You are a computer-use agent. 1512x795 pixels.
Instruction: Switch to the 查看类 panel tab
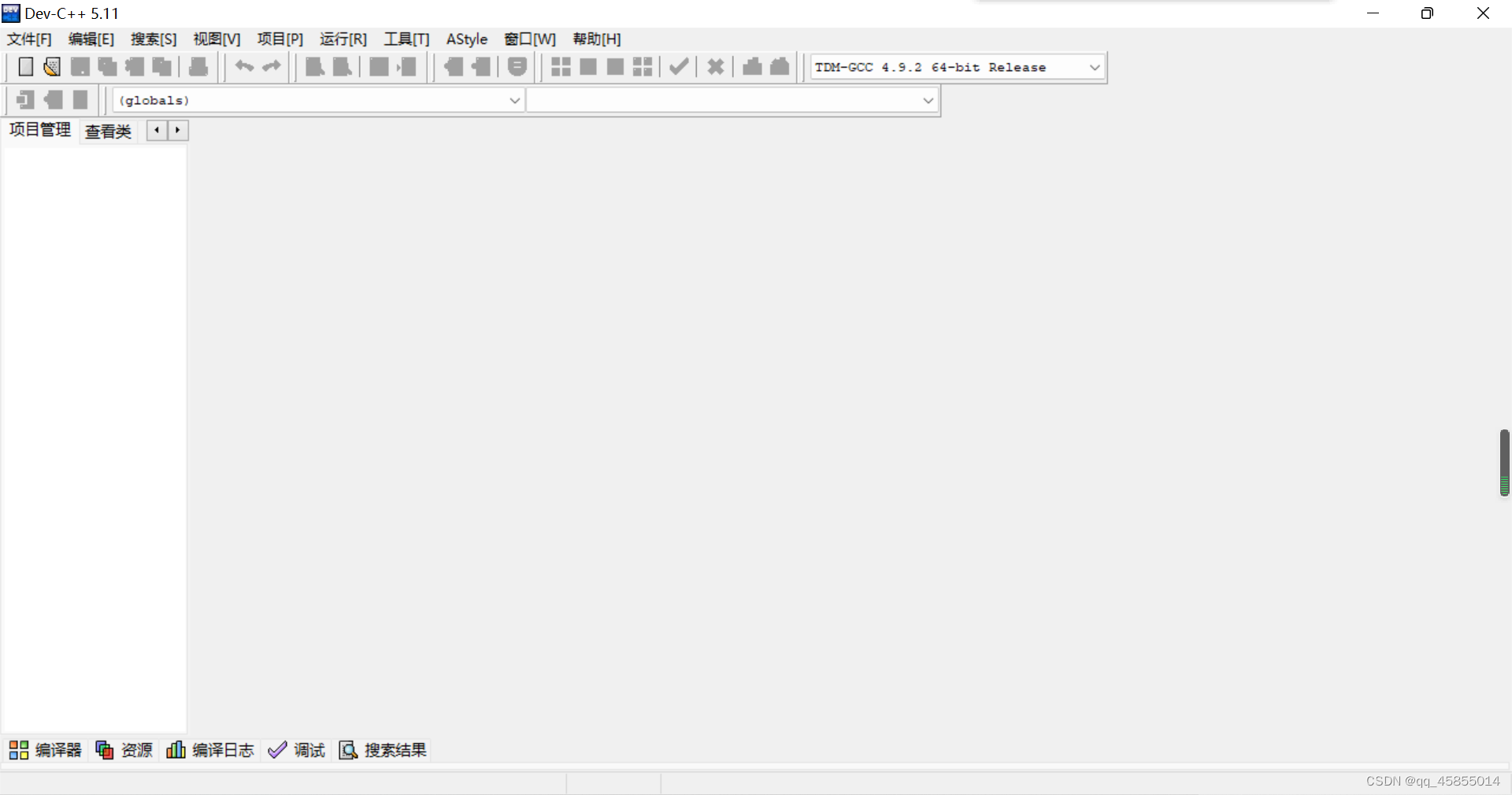coord(107,131)
